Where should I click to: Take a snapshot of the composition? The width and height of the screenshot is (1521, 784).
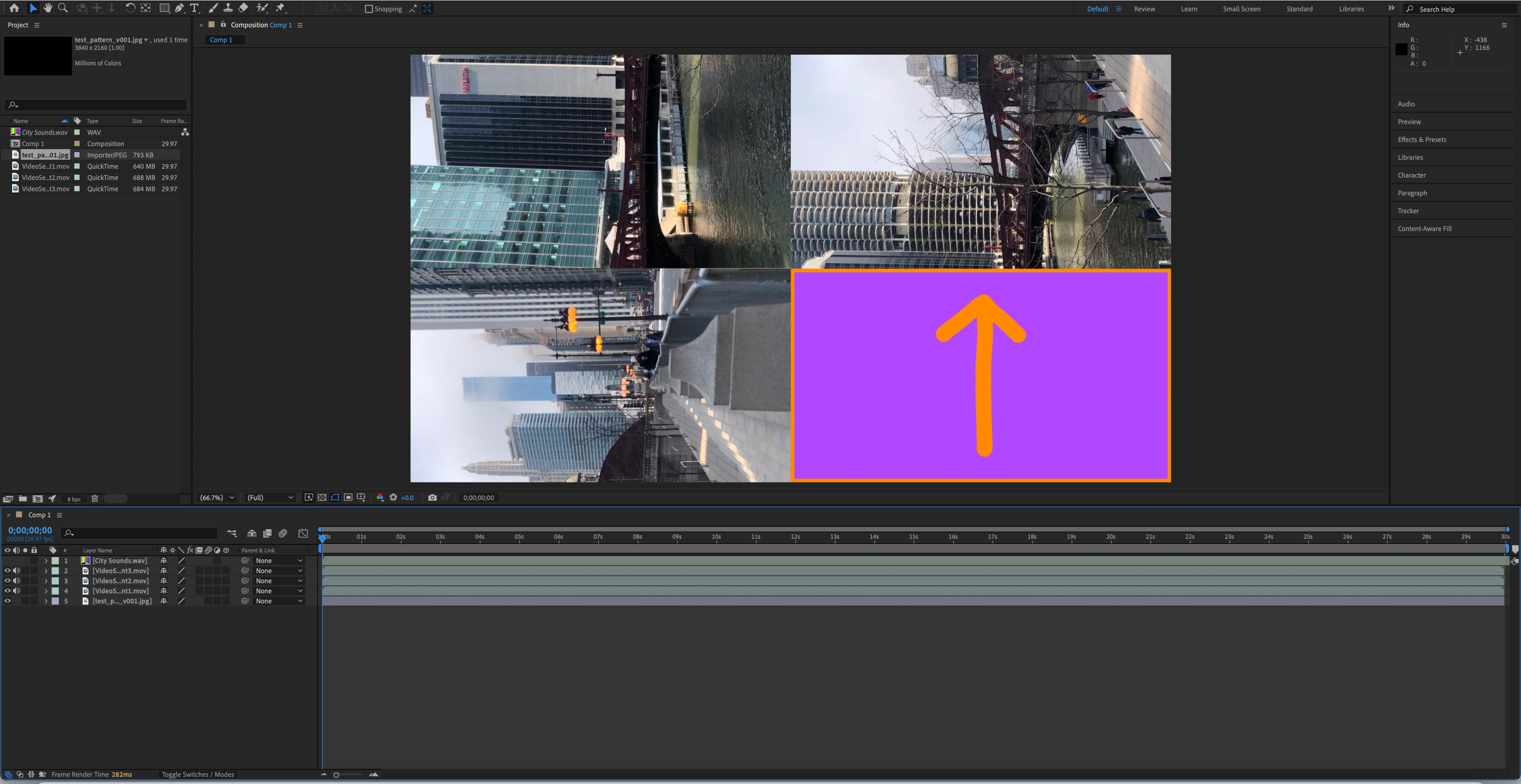point(433,498)
